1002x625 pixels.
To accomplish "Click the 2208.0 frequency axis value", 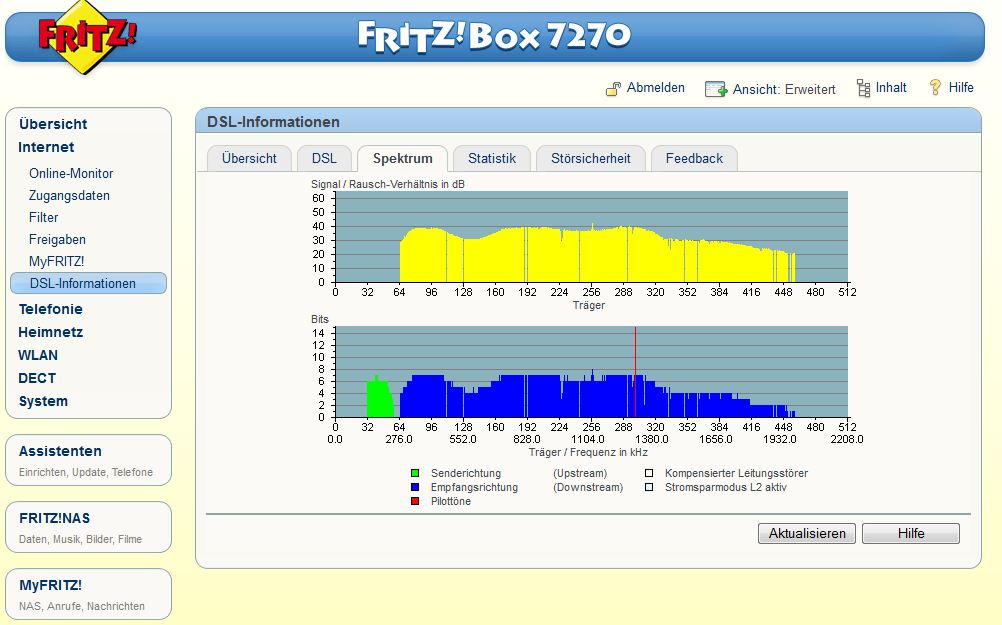I will pos(847,440).
